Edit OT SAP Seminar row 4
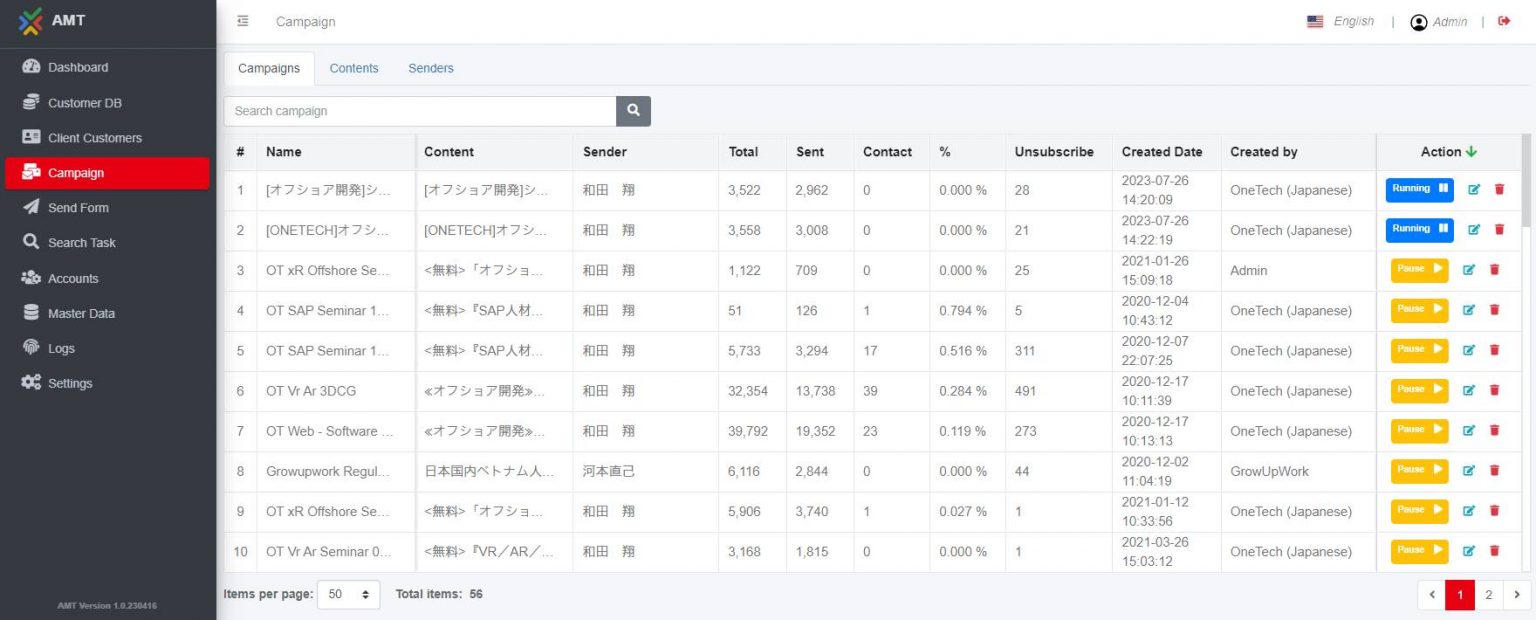The image size is (1536, 620). 1469,309
